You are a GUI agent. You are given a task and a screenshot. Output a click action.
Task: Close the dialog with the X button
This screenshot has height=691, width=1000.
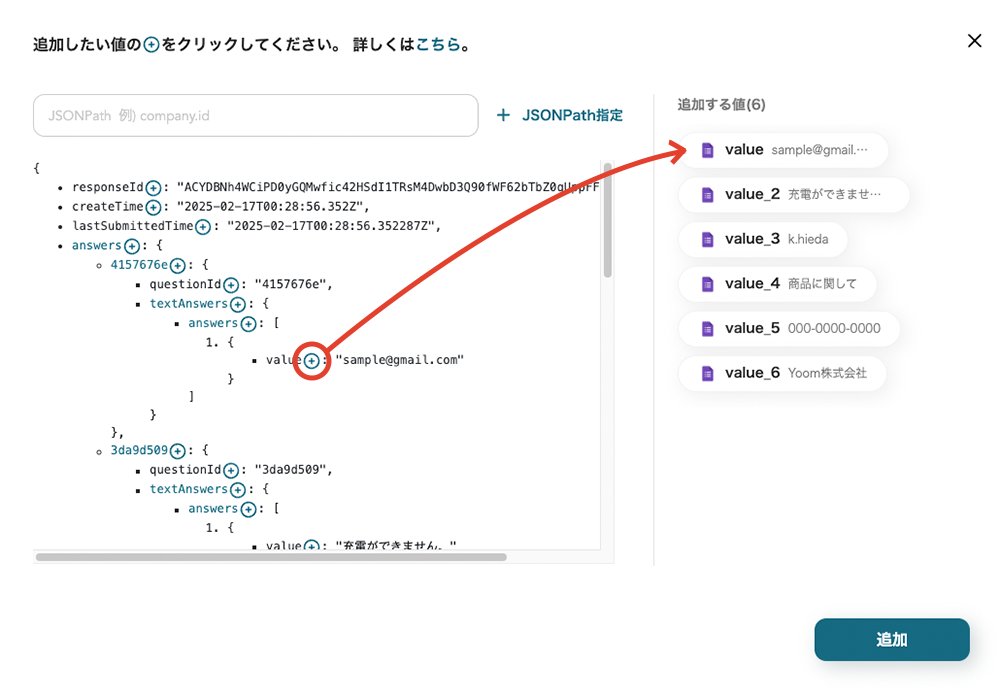pos(974,41)
